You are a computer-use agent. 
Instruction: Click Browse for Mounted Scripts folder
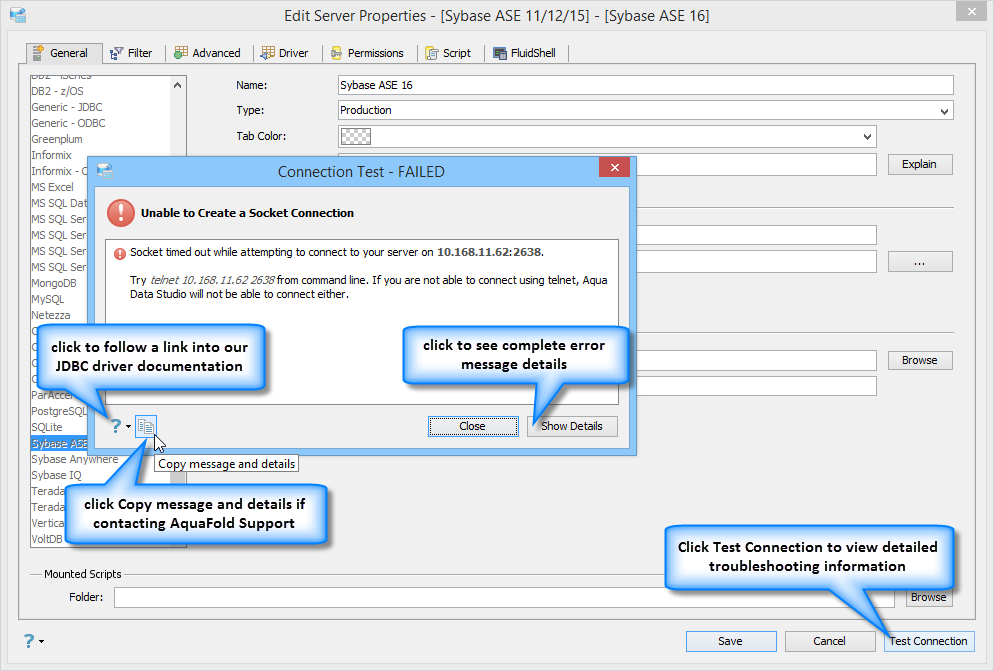pos(929,597)
